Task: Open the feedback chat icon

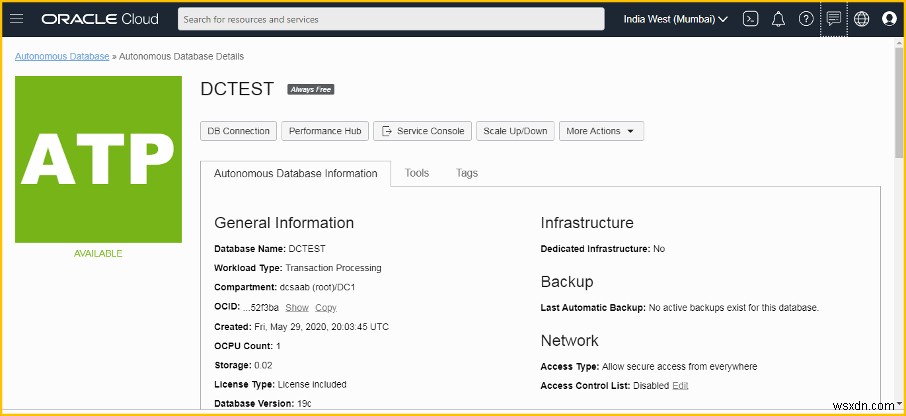Action: [x=834, y=19]
